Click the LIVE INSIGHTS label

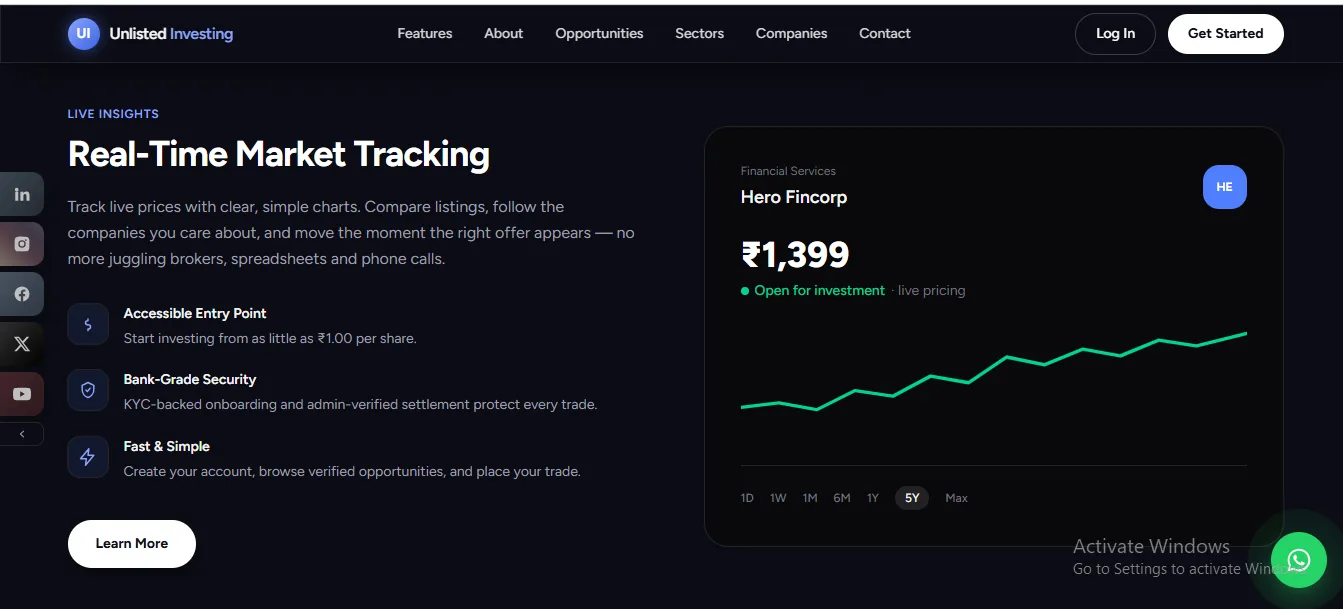tap(113, 114)
